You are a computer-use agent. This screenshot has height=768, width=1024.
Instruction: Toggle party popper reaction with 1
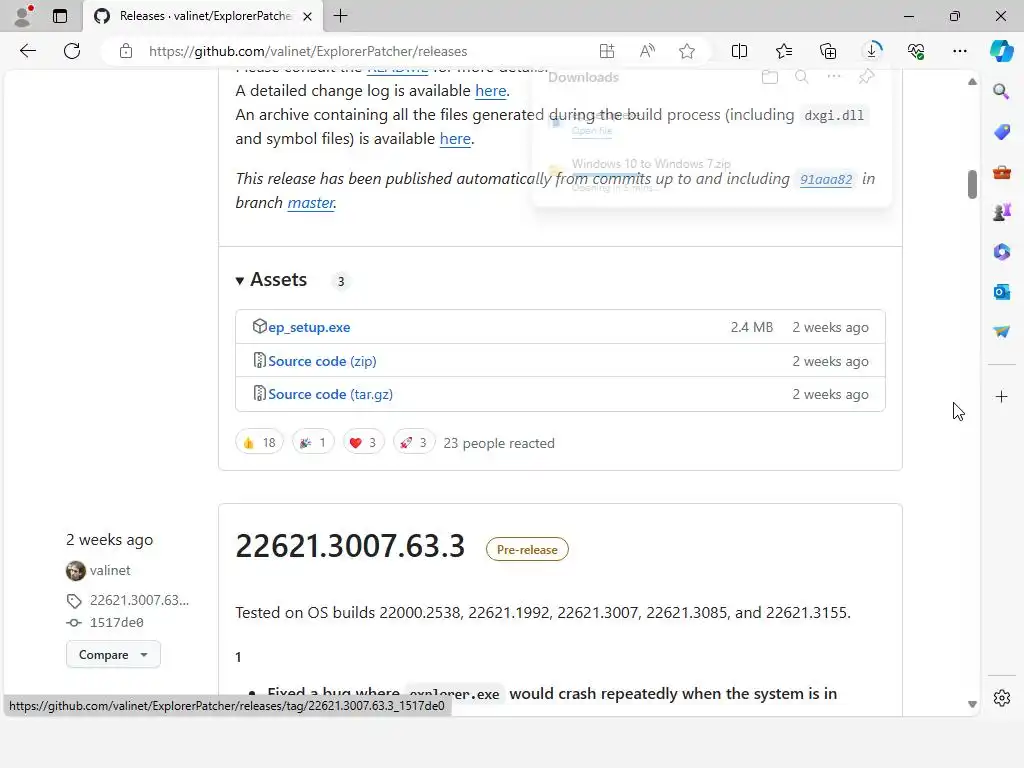pyautogui.click(x=313, y=443)
